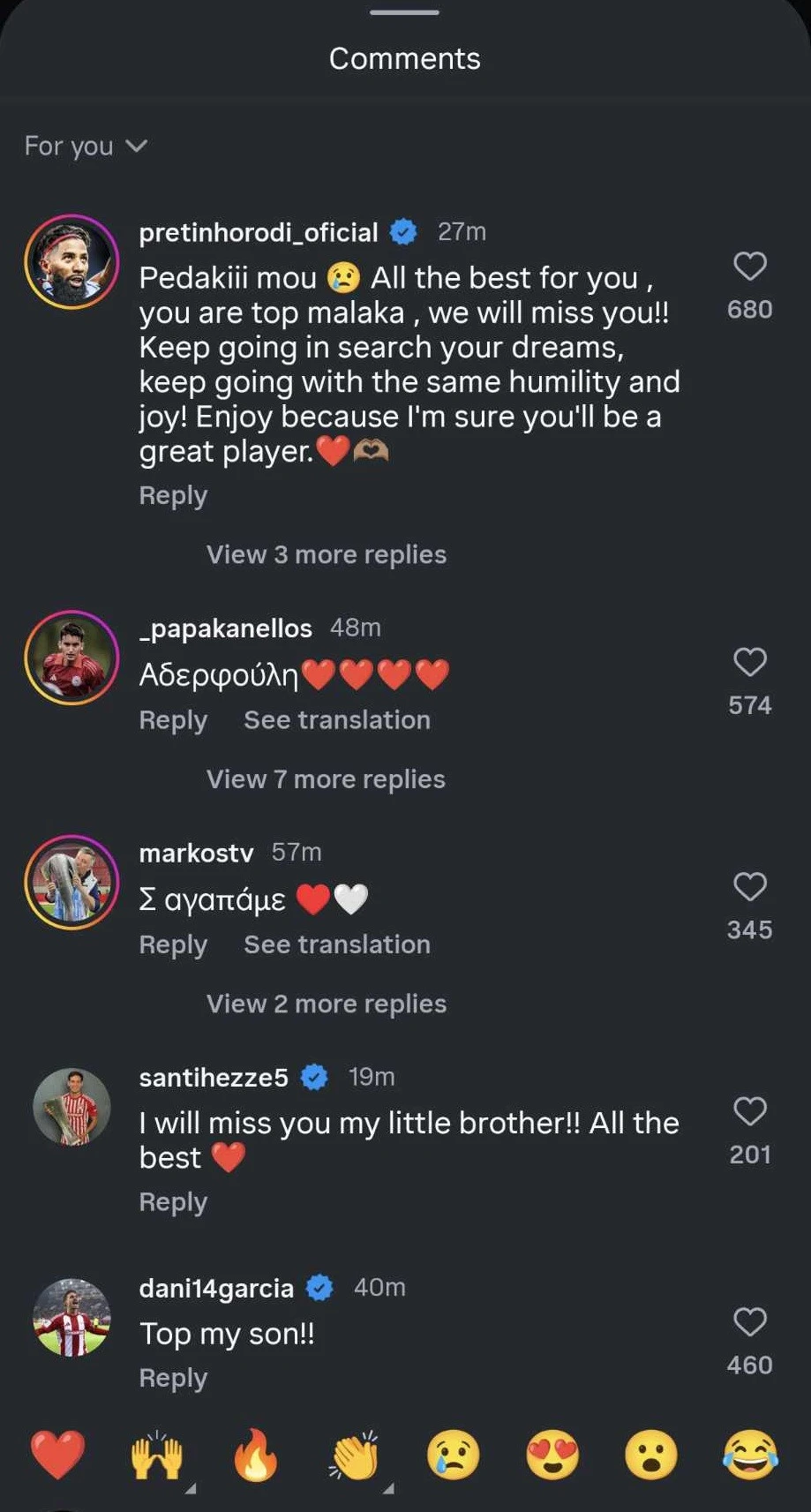Tap the drag handle above Comments
811x1512 pixels.
click(405, 12)
